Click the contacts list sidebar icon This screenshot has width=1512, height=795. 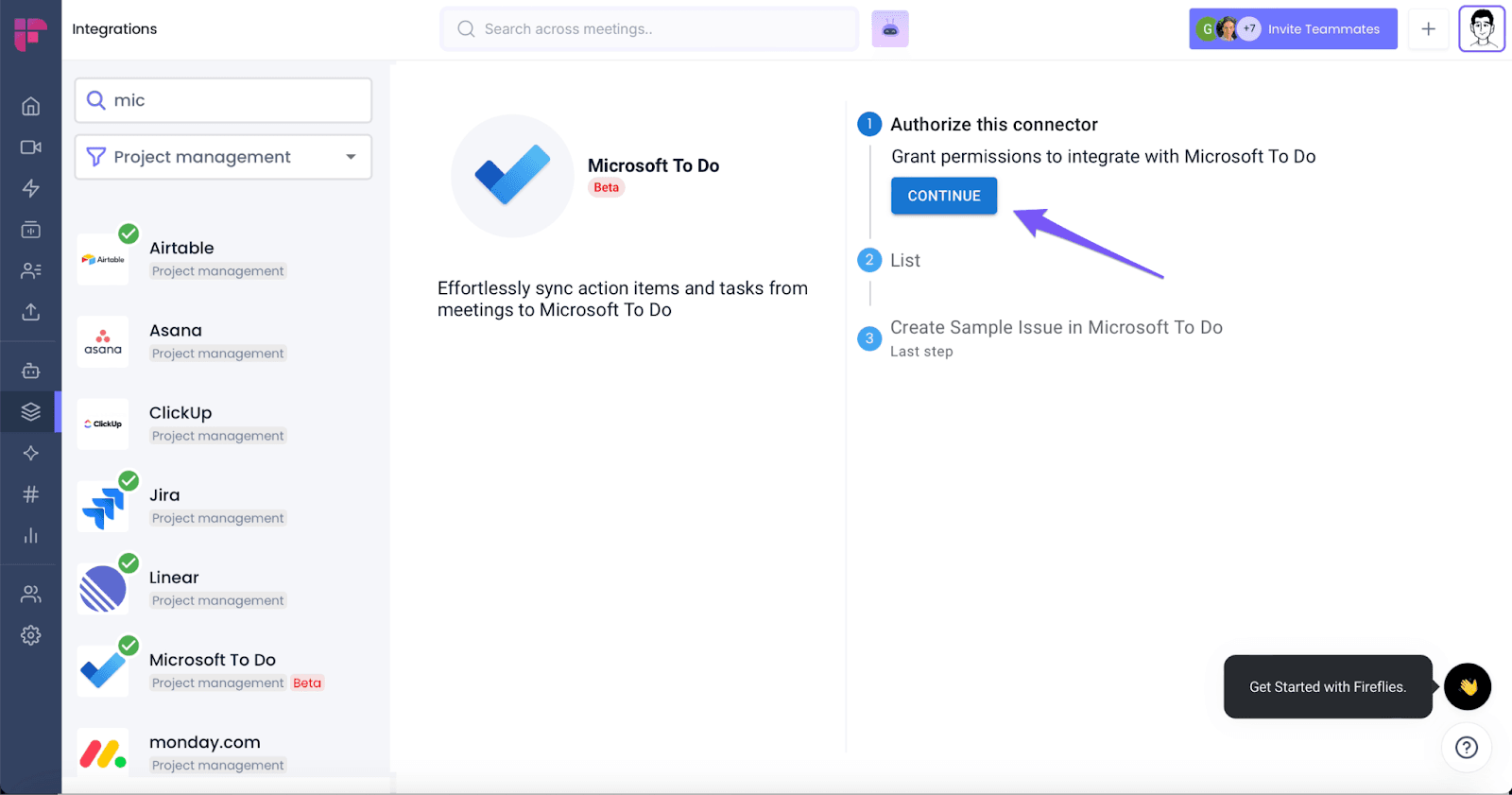pos(31,270)
